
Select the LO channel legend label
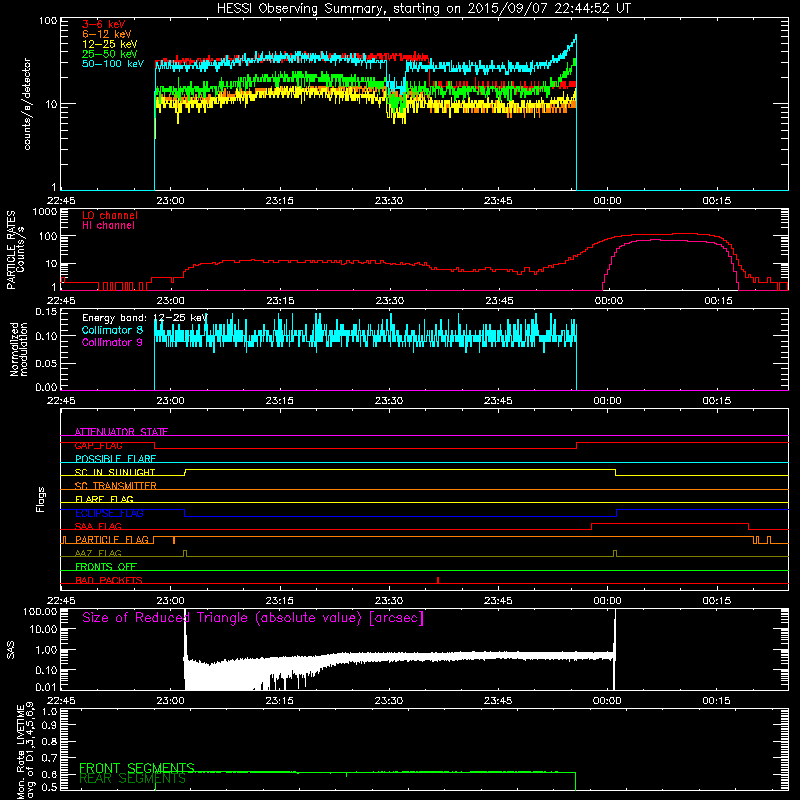(110, 215)
